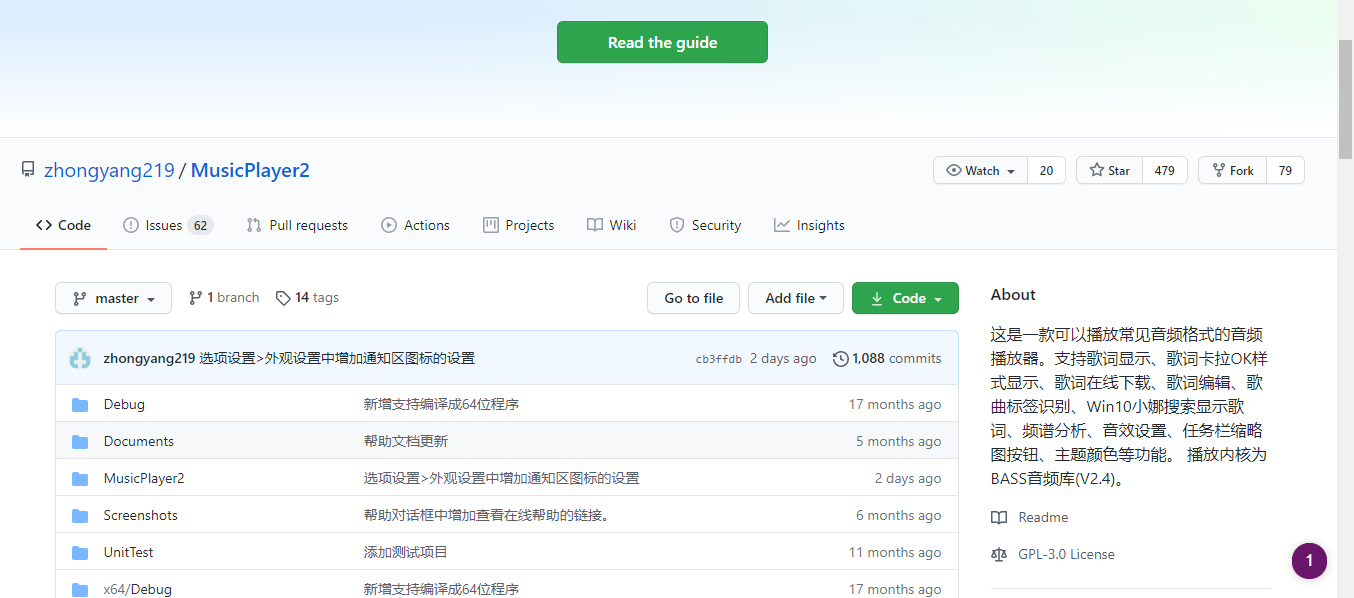
Task: Open the x64/Debug folder
Action: click(x=137, y=589)
